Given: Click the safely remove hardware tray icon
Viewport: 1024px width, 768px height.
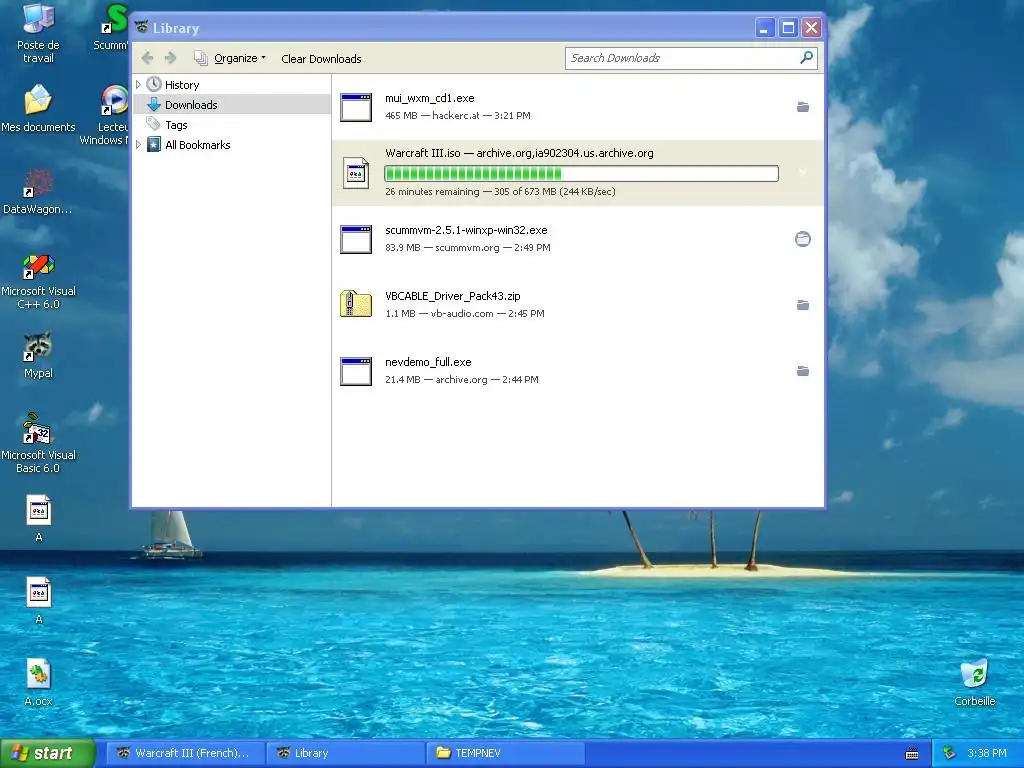Looking at the screenshot, I should point(950,754).
